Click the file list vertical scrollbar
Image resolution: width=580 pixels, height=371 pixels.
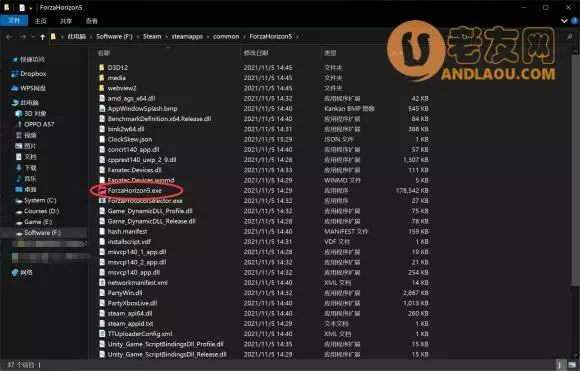tap(576, 170)
